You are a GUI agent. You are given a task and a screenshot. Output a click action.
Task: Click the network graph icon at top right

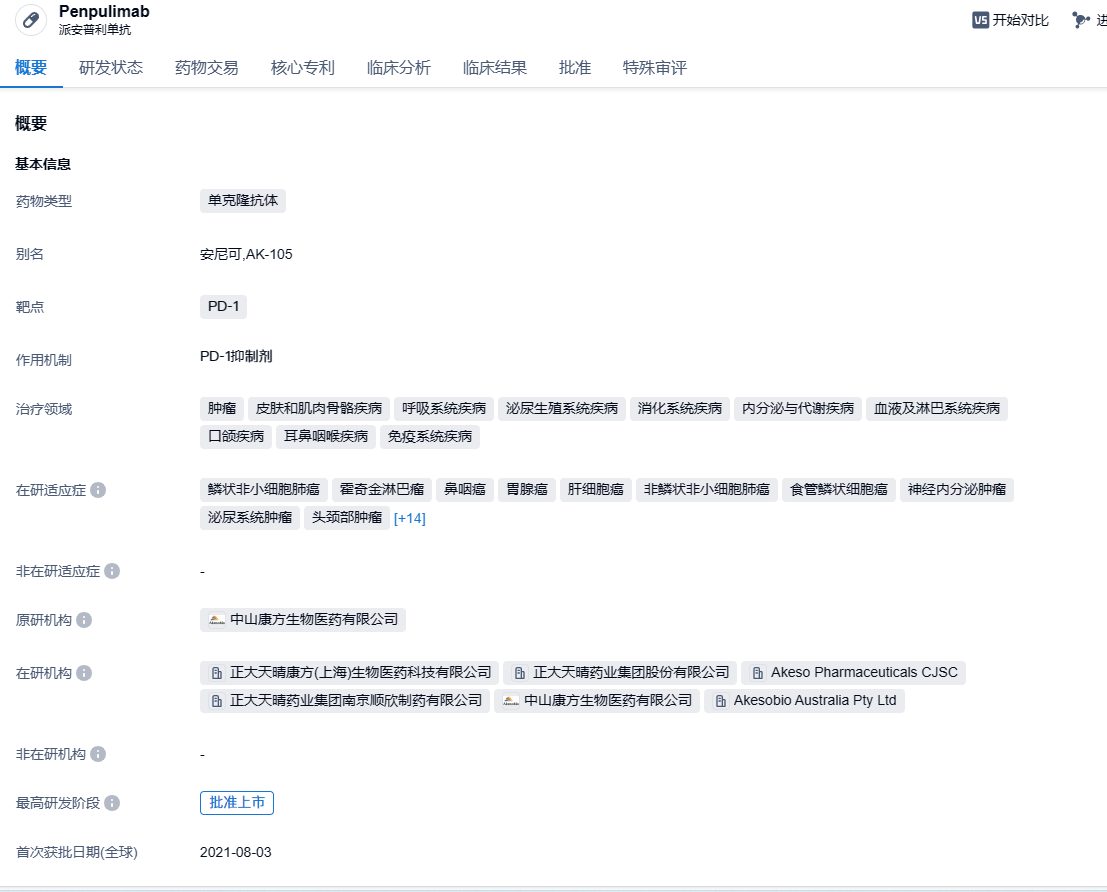point(1080,20)
